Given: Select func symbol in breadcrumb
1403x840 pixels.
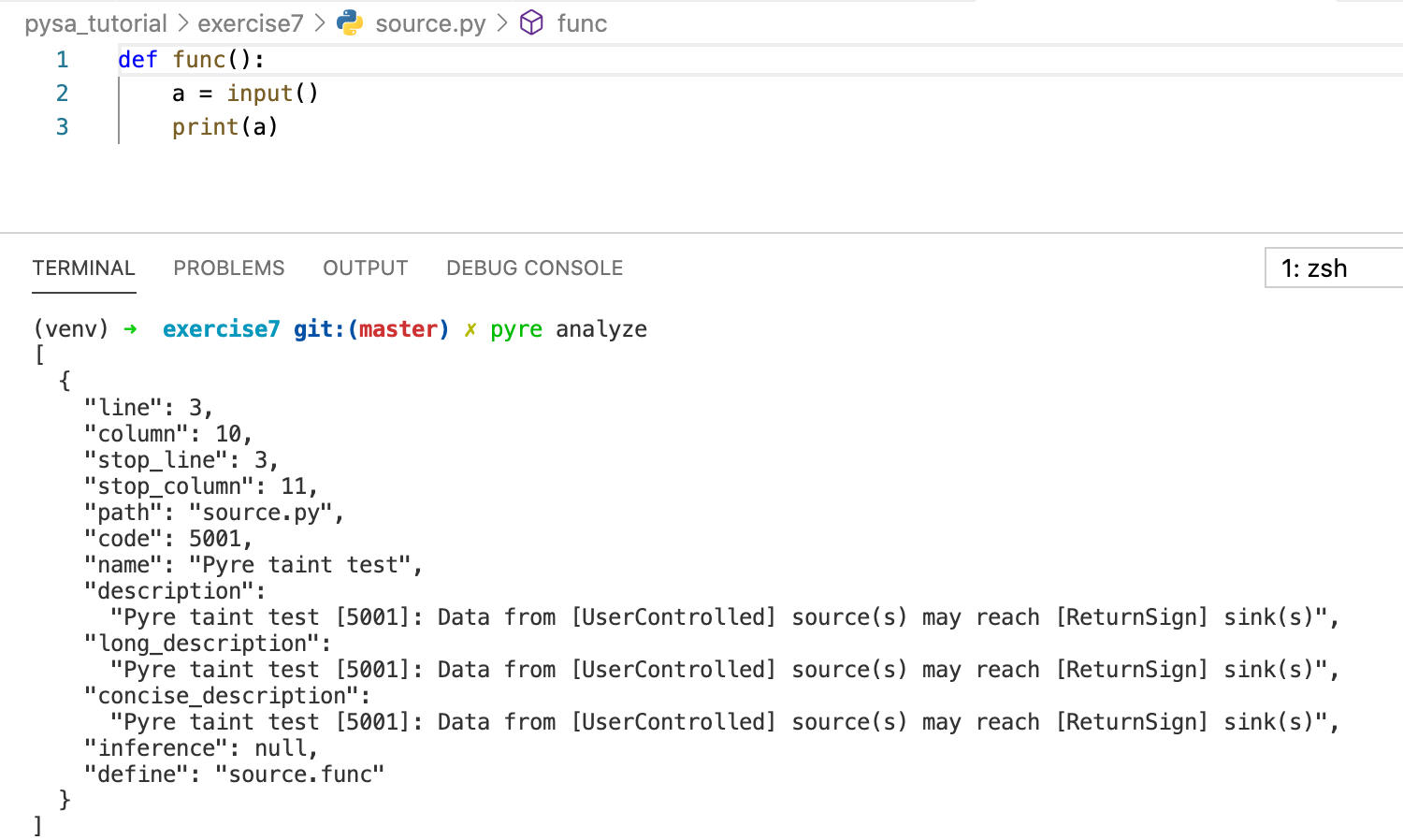Looking at the screenshot, I should [x=582, y=23].
